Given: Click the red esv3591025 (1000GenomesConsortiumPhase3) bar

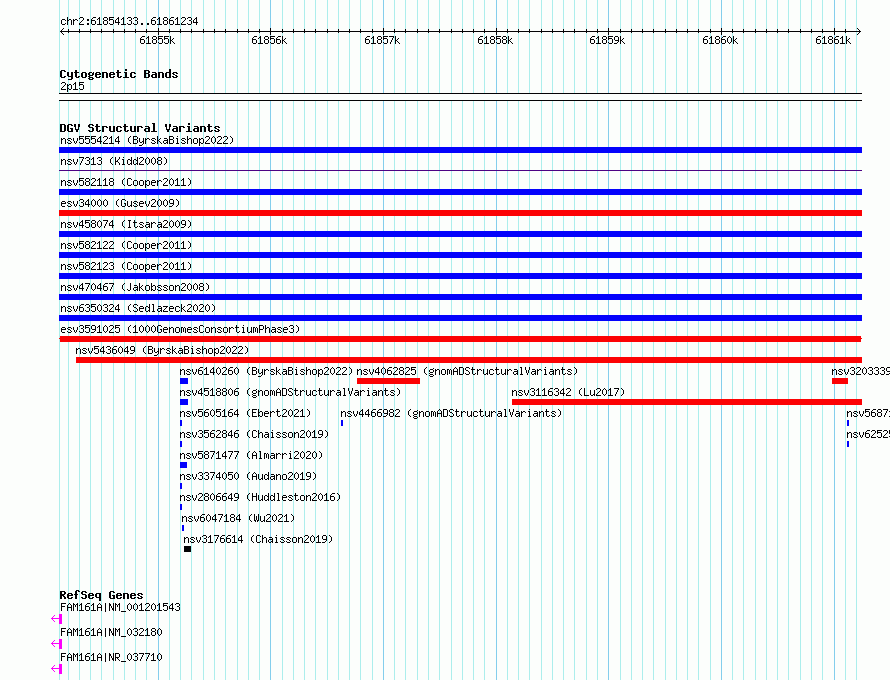Looking at the screenshot, I should pyautogui.click(x=460, y=339).
